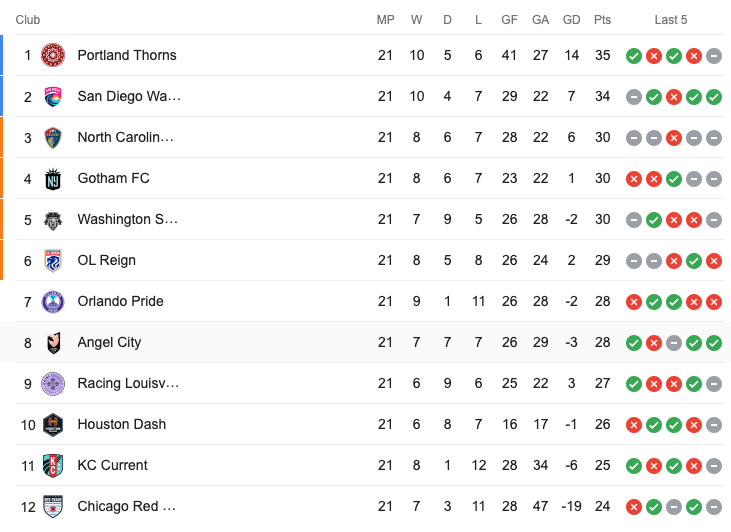The width and height of the screenshot is (731, 532).
Task: Click the Washington Spirit crest icon
Action: coord(53,220)
